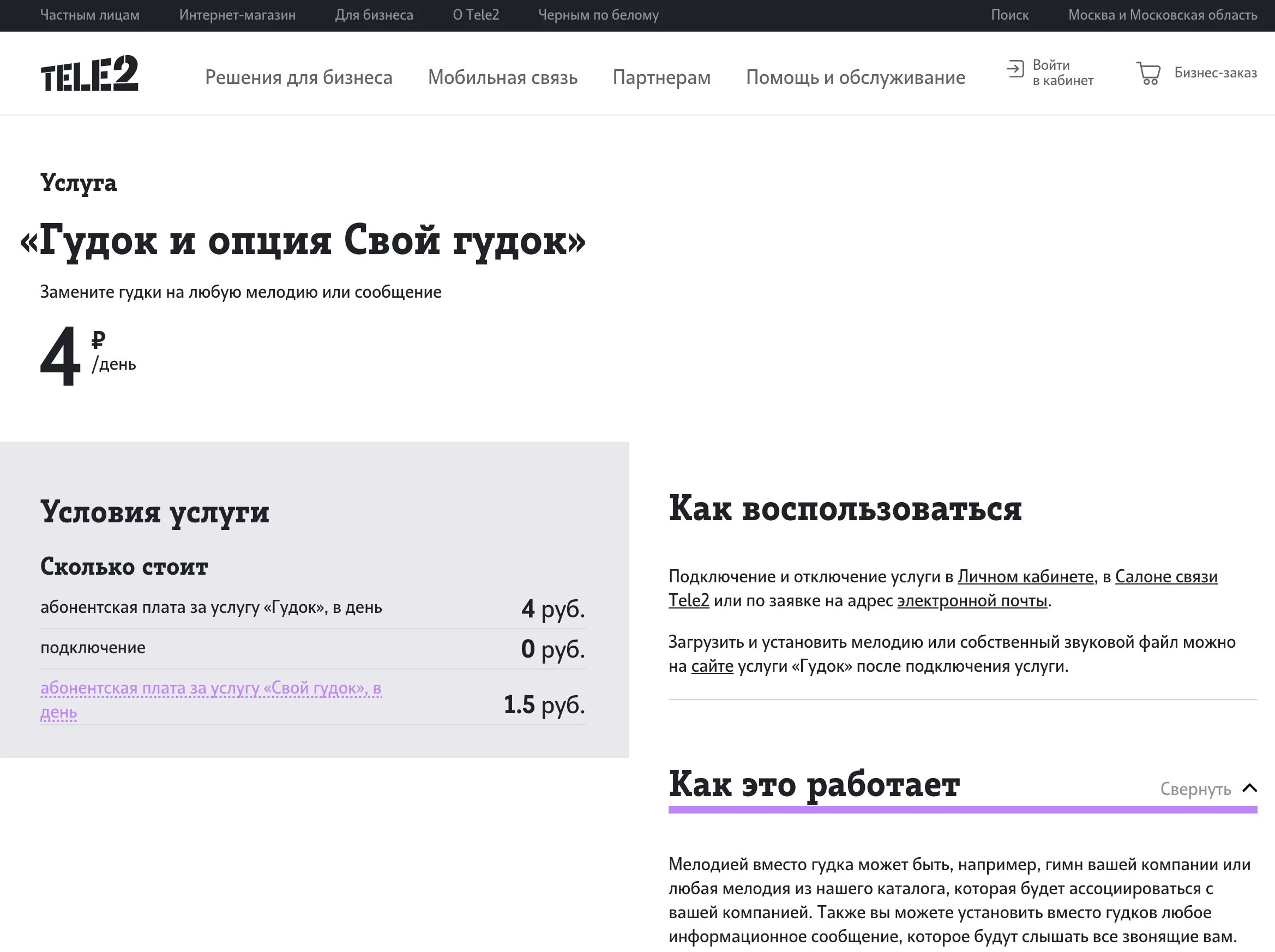Click the '«Гудок и опция Свой гудок»' title
Screen dimensions: 1275x952
303,240
